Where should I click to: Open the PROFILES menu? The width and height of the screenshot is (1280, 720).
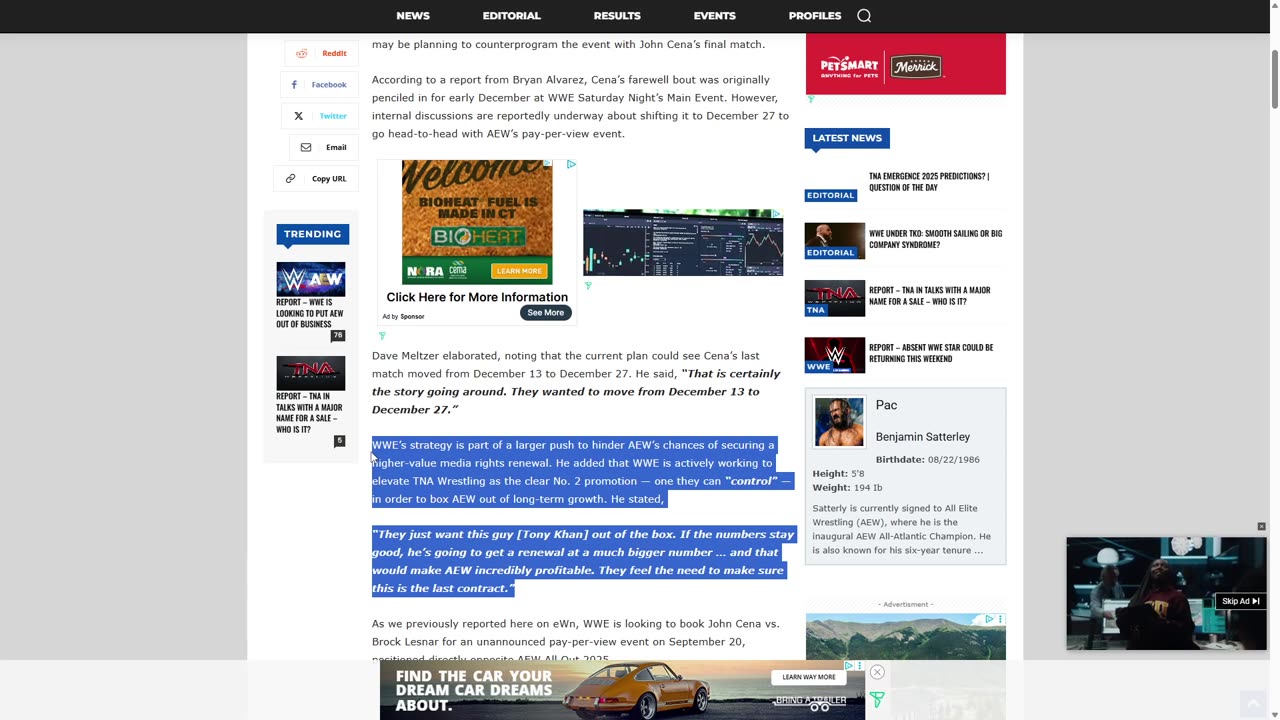click(815, 16)
